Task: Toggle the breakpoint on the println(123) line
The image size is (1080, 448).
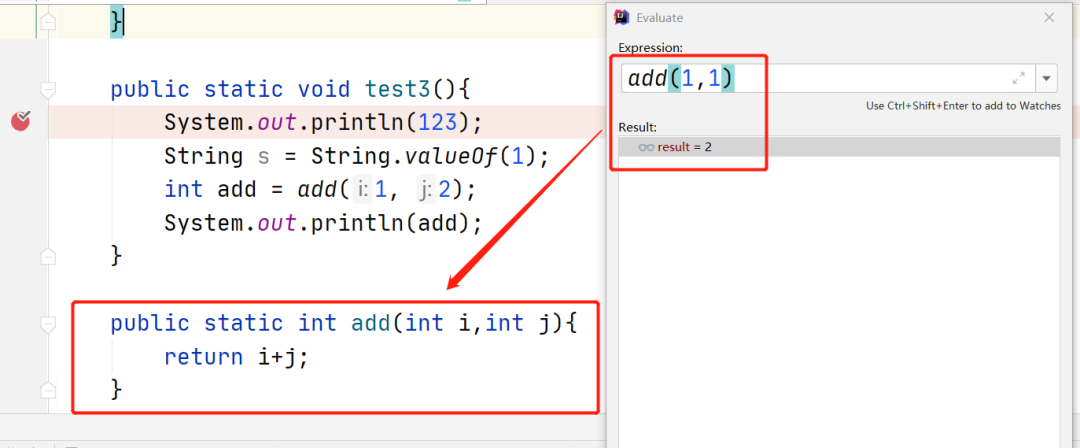Action: point(21,122)
